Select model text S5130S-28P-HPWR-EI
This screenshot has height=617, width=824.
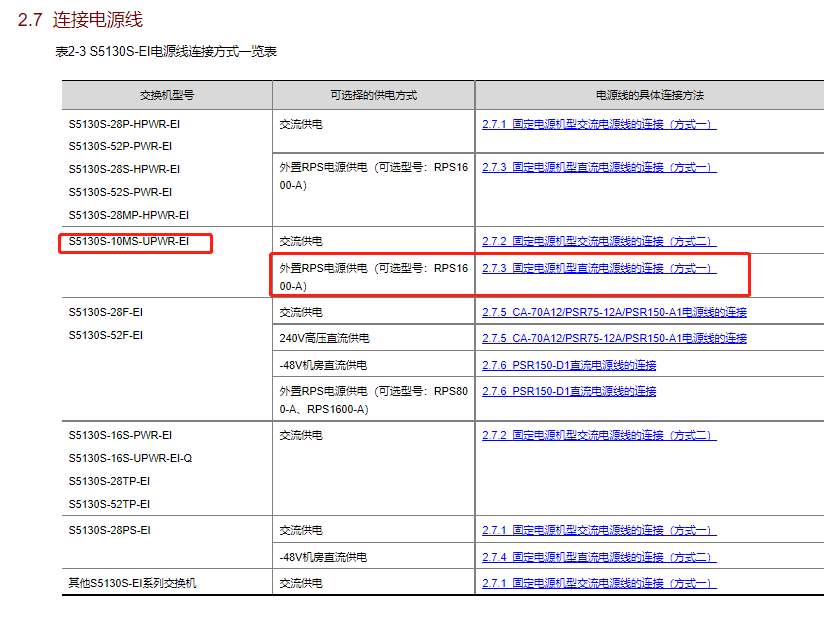[124, 125]
